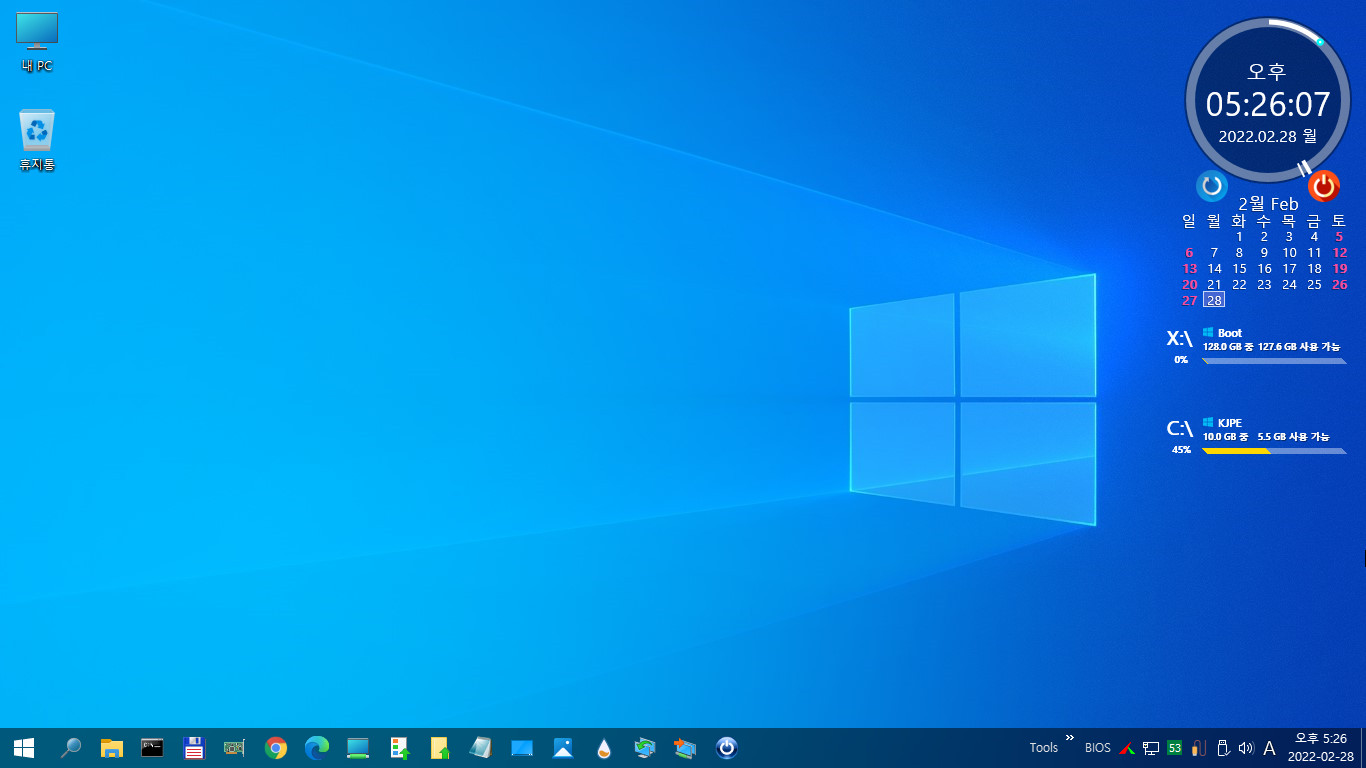This screenshot has height=768, width=1366.
Task: Open the volume speaker tray icon
Action: coord(1245,748)
